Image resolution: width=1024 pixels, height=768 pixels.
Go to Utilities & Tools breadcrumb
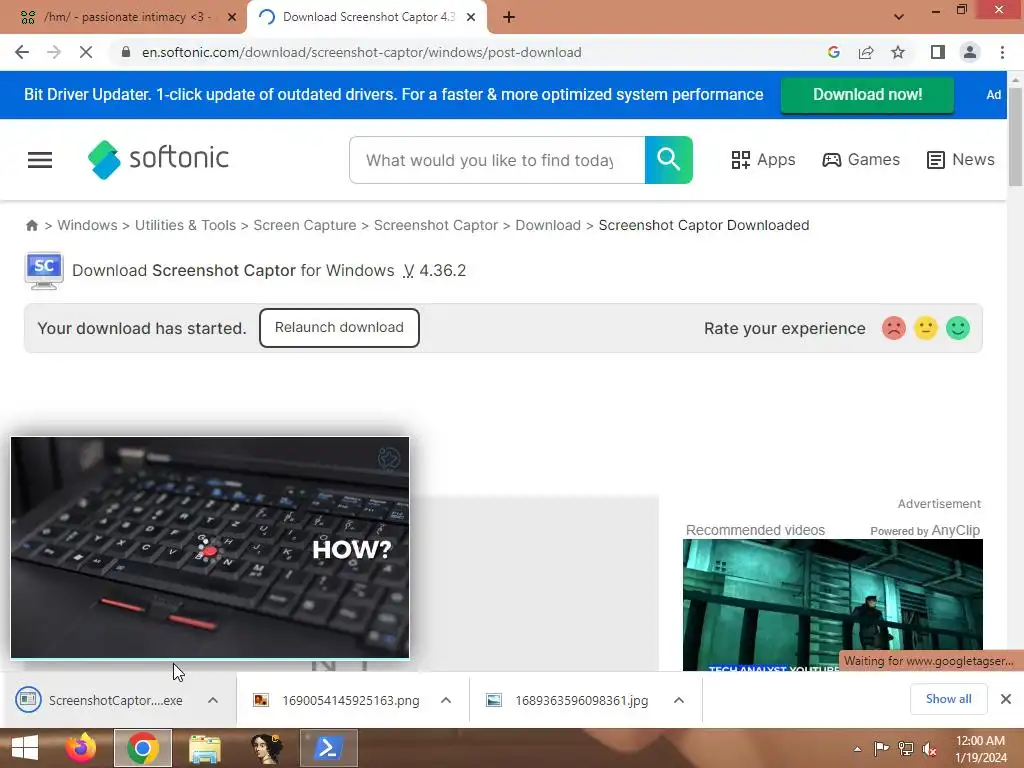click(185, 225)
